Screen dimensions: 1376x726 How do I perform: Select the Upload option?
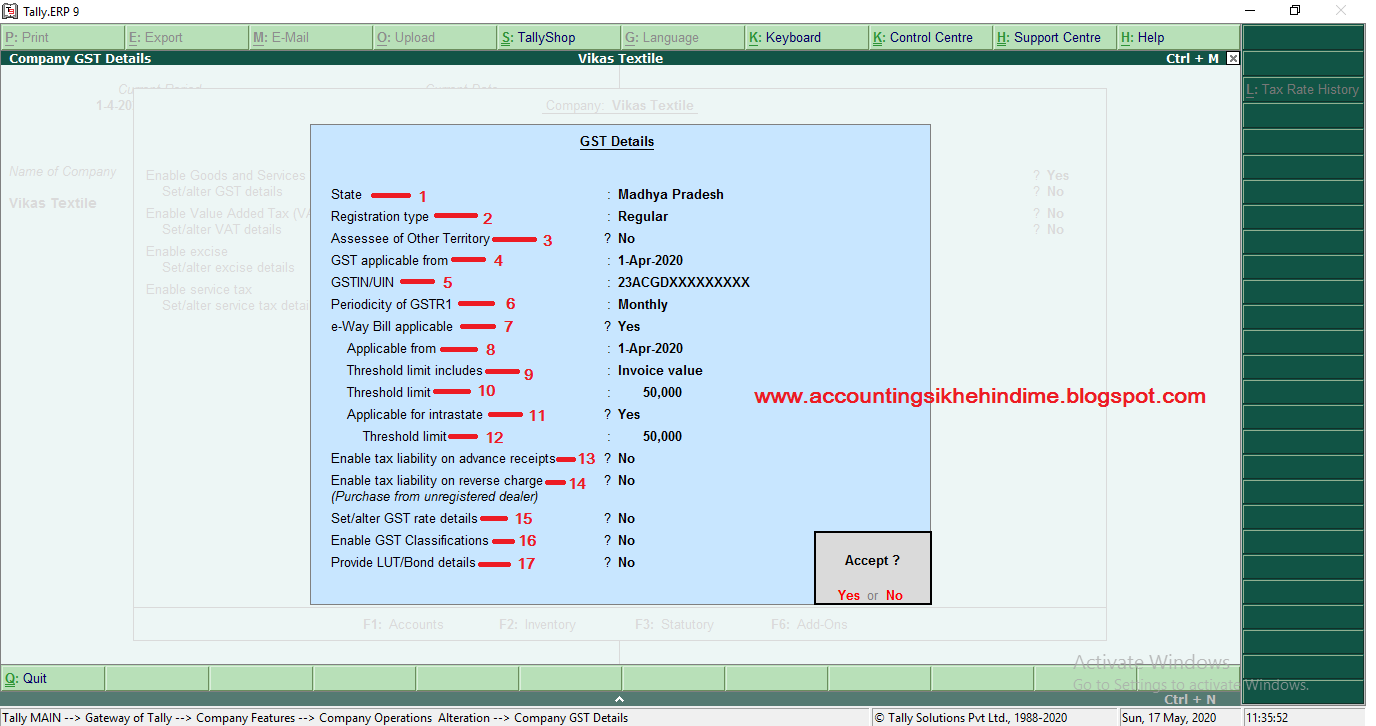pyautogui.click(x=435, y=37)
